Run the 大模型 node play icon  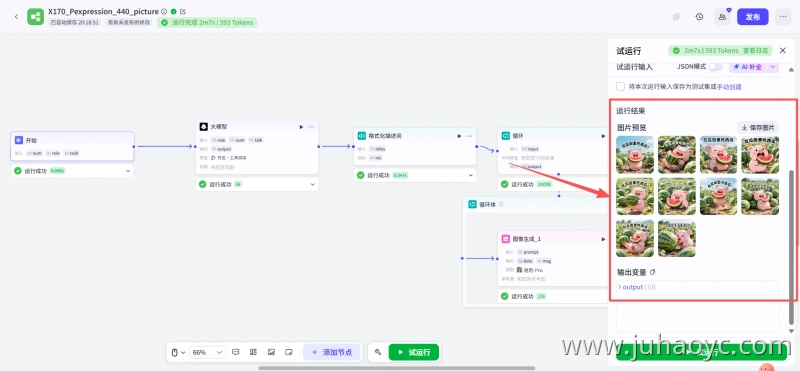click(x=301, y=127)
